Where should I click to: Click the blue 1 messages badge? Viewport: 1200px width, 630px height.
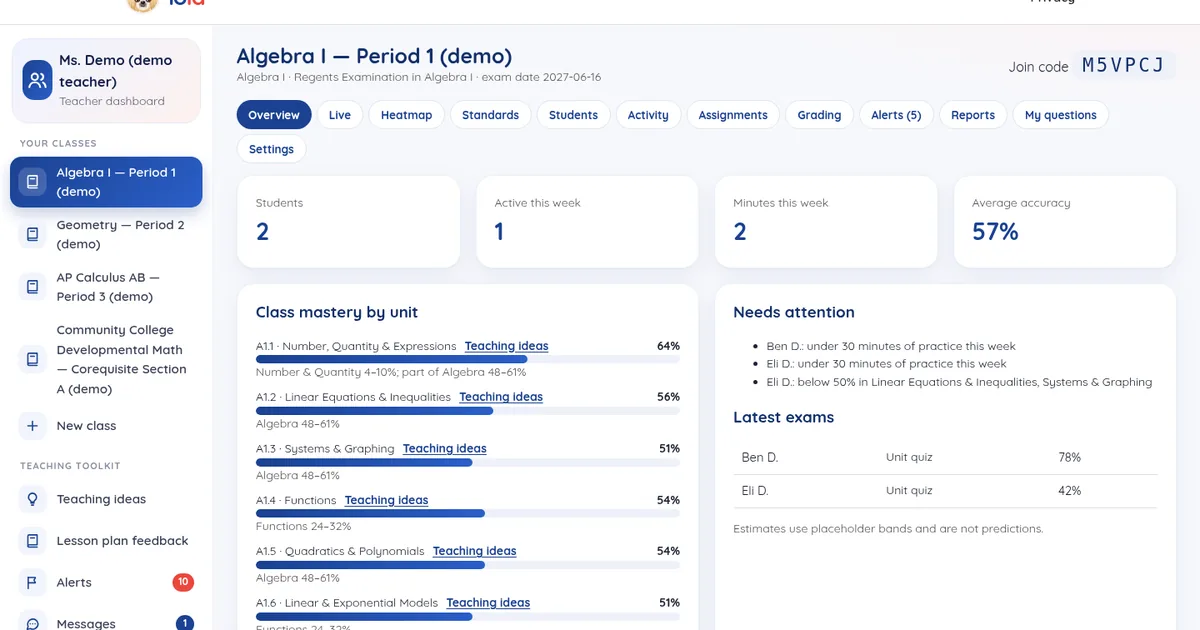click(x=185, y=623)
